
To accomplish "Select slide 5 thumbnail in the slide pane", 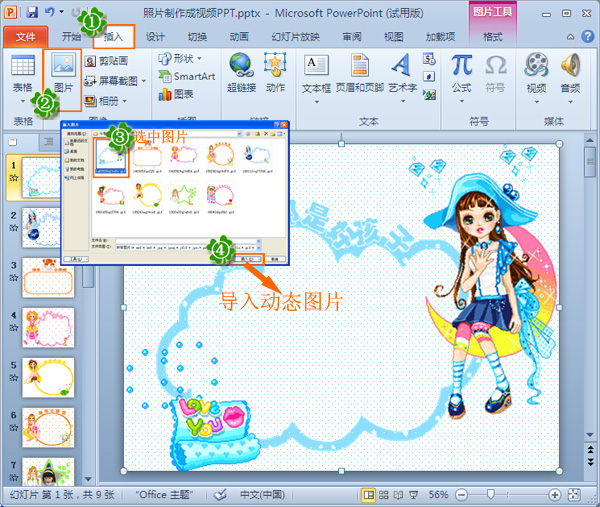I will coord(48,378).
